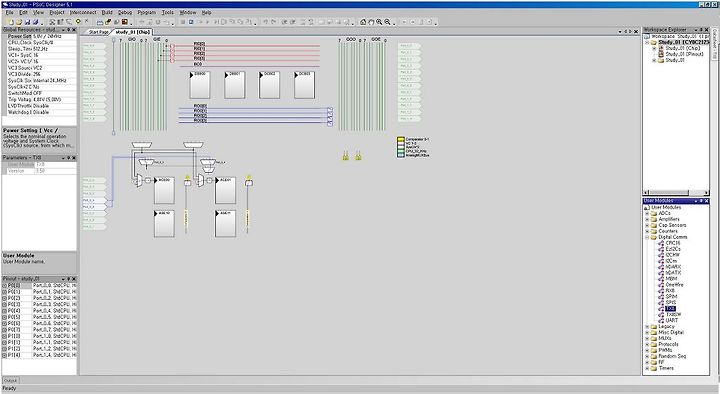
Task: Expand the ADCs folder in User Modules
Action: [x=647, y=214]
